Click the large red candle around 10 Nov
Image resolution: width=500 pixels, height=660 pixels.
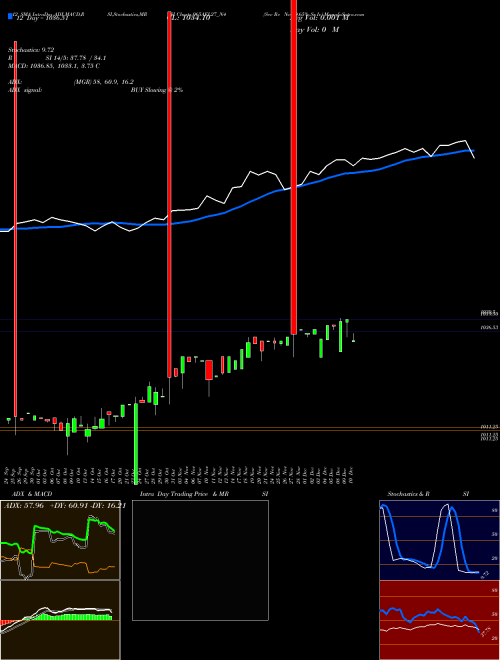[209, 370]
